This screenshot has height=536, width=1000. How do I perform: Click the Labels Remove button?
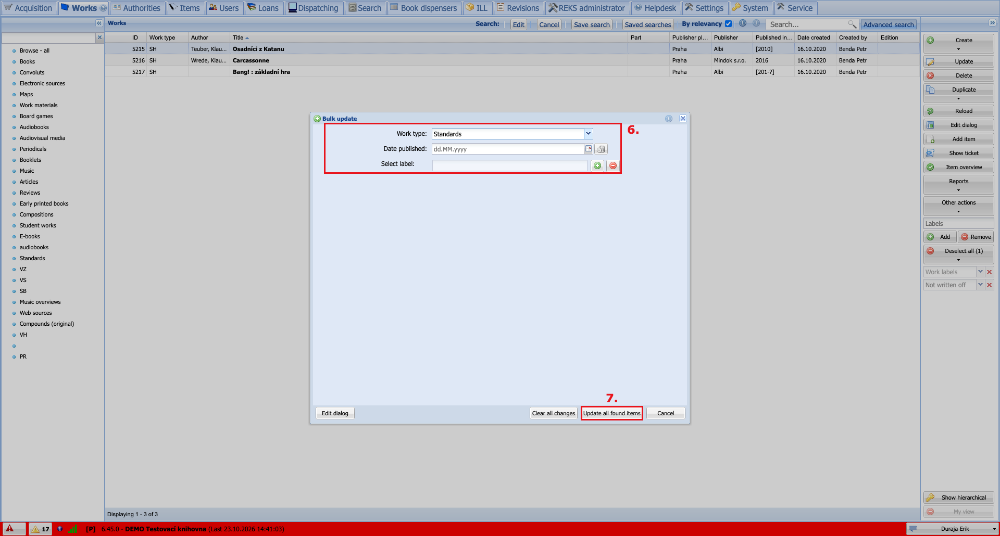point(976,237)
